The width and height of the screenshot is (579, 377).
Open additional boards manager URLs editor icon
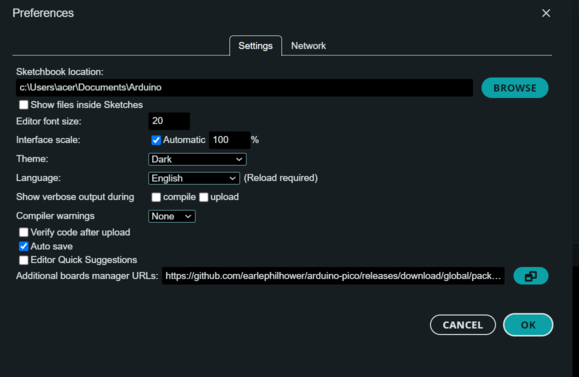[x=531, y=276]
